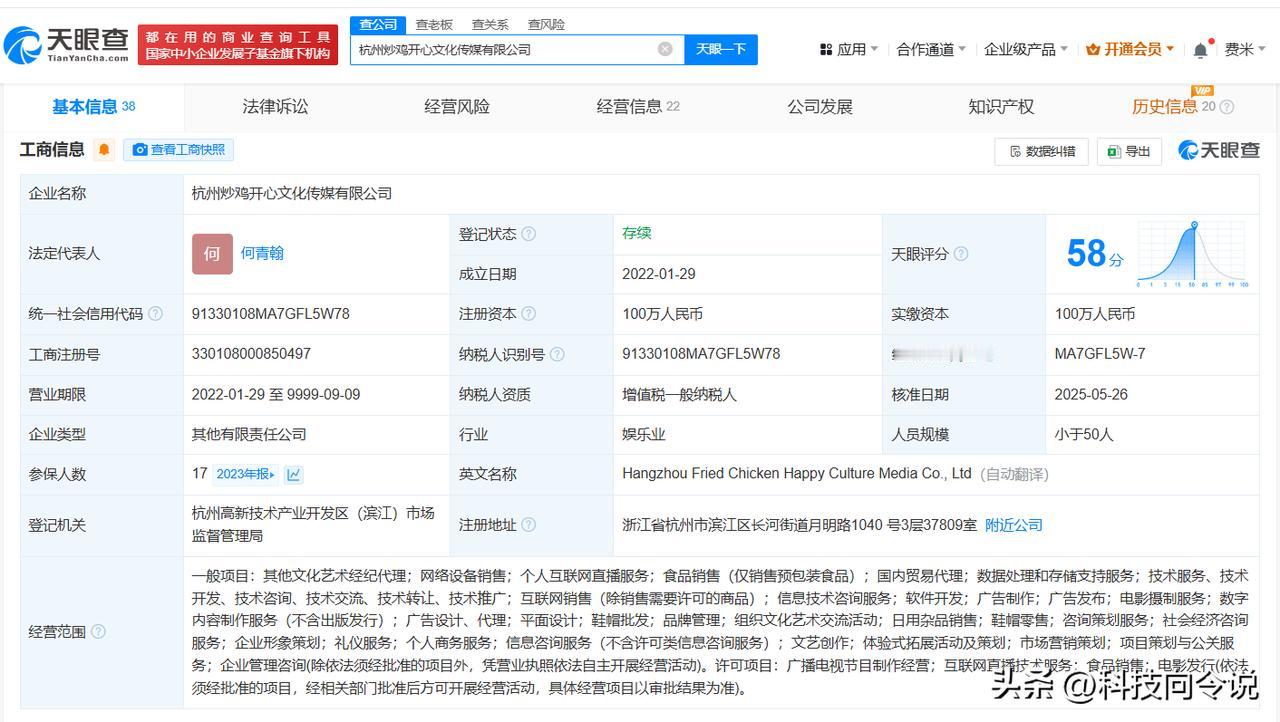The width and height of the screenshot is (1280, 722).
Task: Select the 查风险 search tab
Action: (x=546, y=25)
